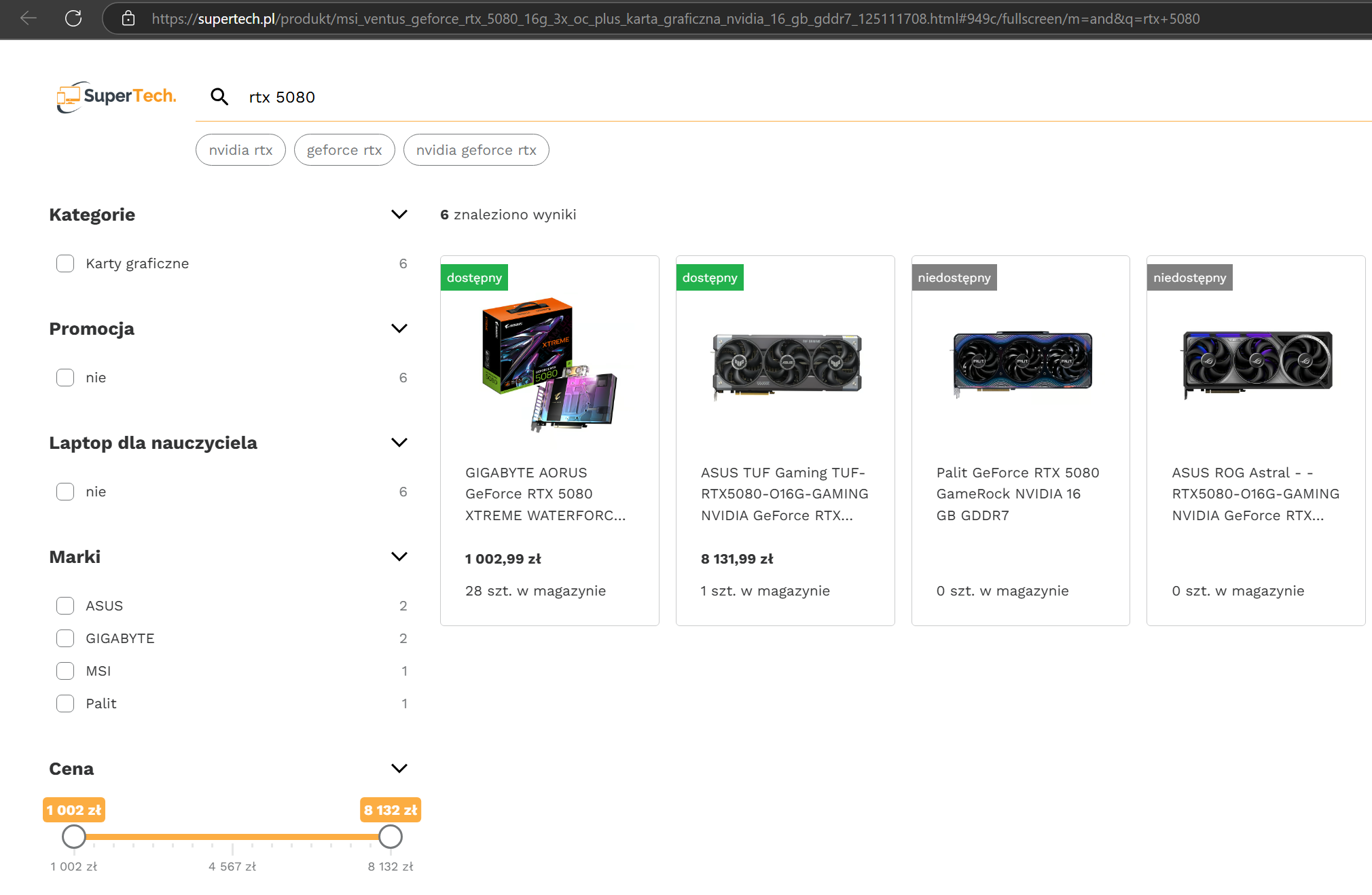Open the Palit GameRock card image
The width and height of the screenshot is (1372, 895).
click(x=1022, y=363)
